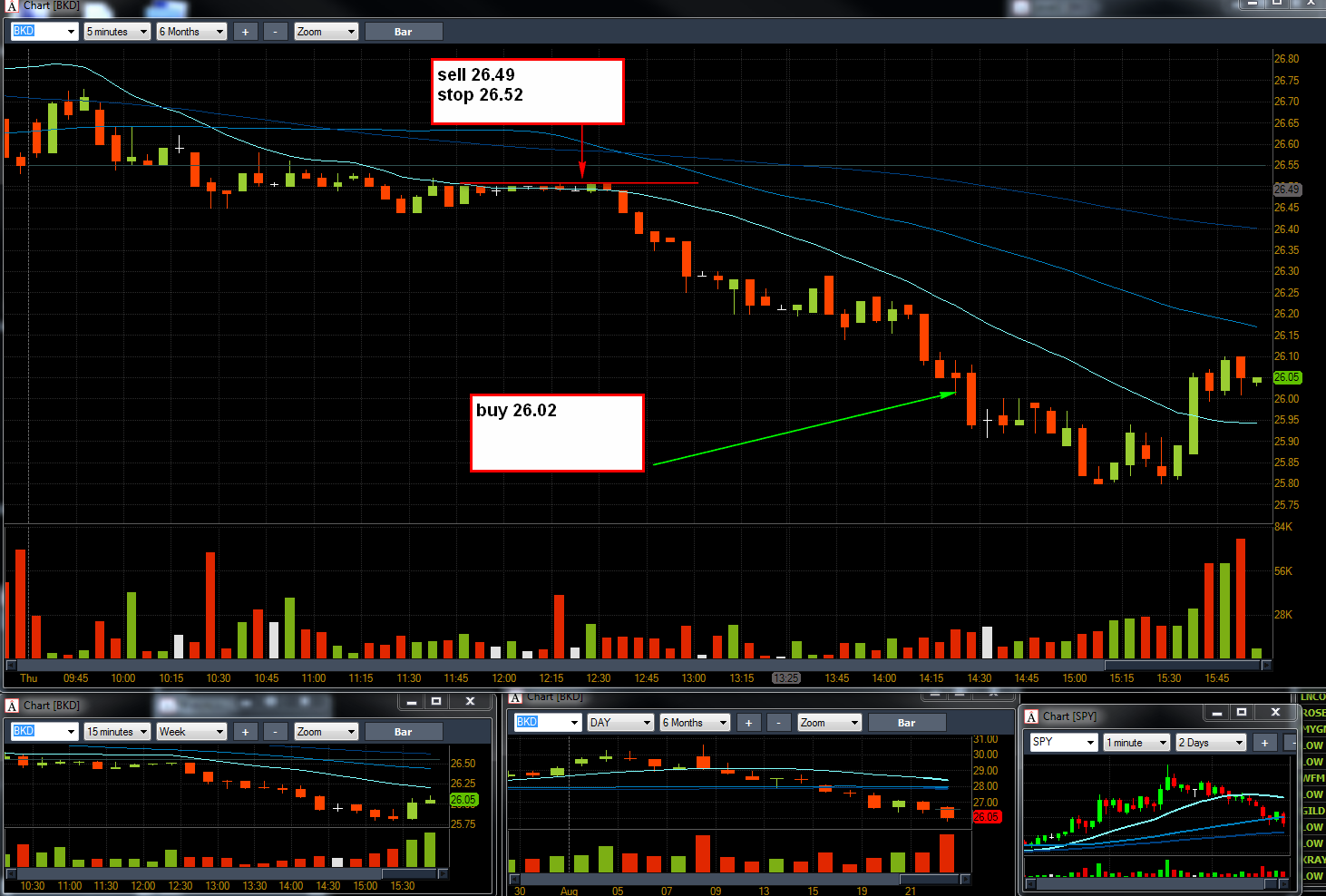Click green 26.05 tag in 15 minutes chart
The image size is (1326, 896).
[x=463, y=800]
